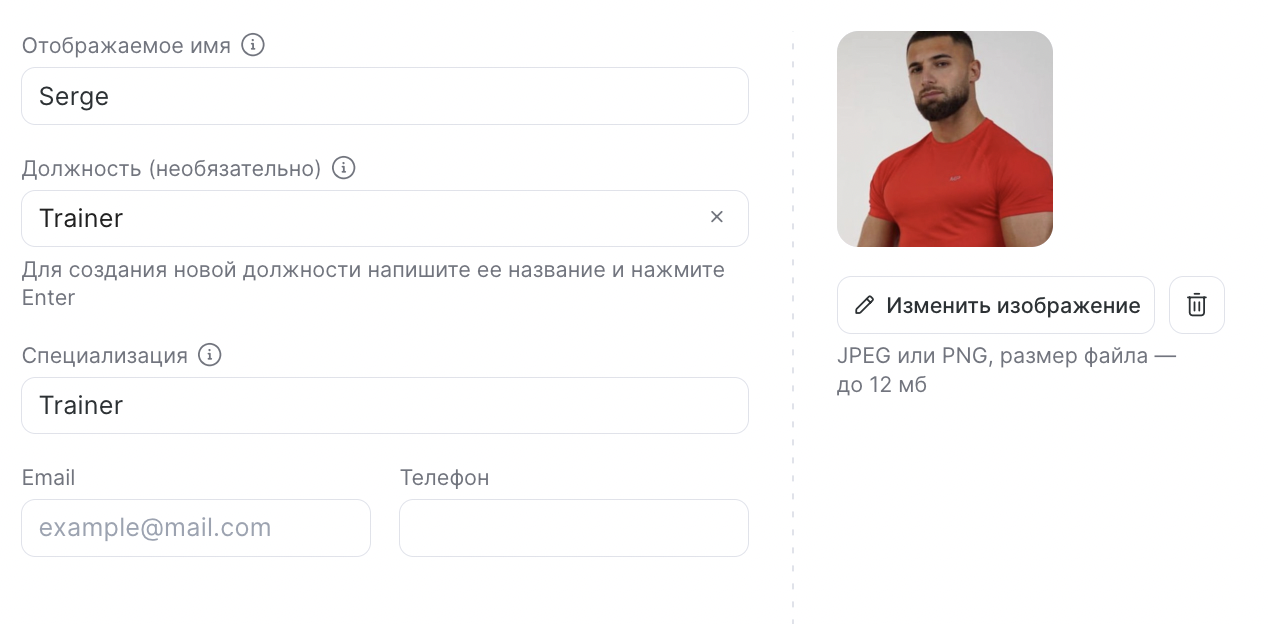Focus the empty Телефон input field
This screenshot has width=1268, height=624.
(x=573, y=528)
